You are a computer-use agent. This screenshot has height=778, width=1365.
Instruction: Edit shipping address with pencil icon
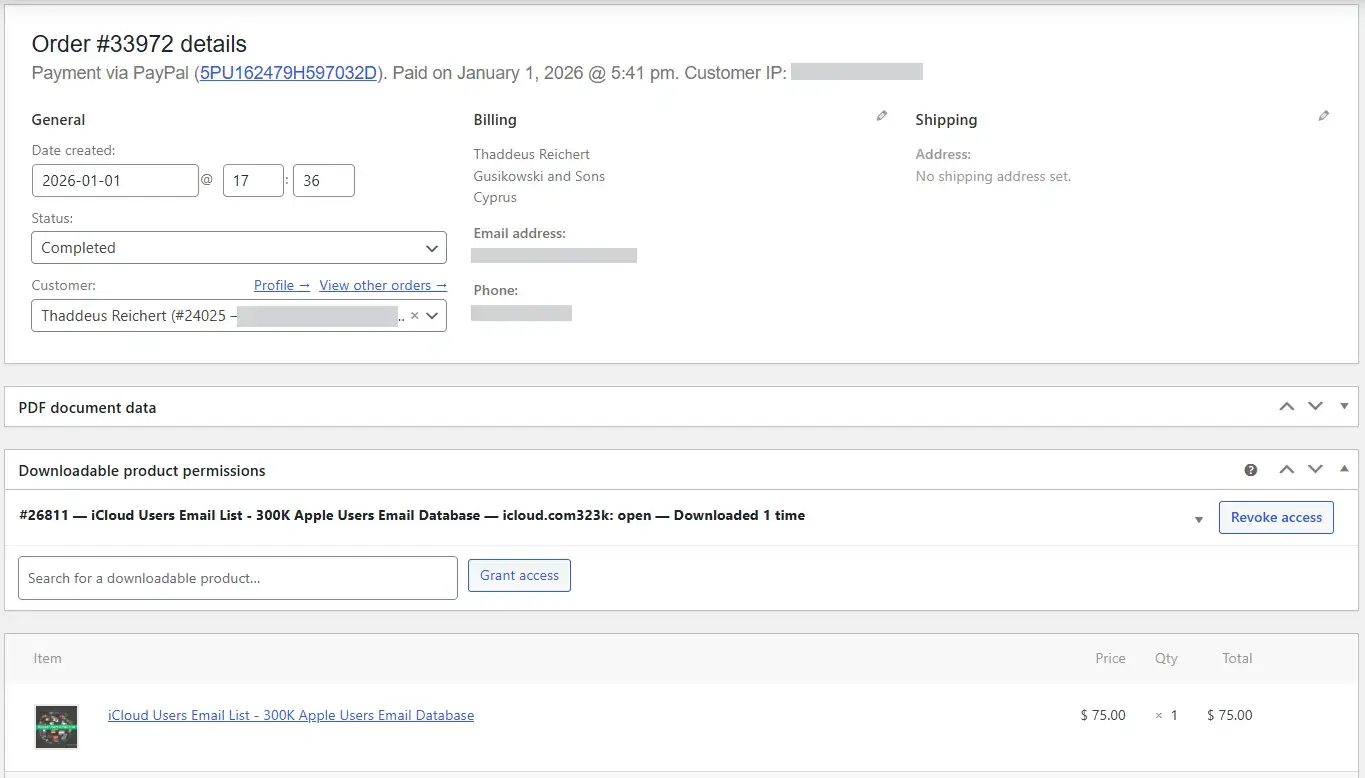click(x=1323, y=116)
